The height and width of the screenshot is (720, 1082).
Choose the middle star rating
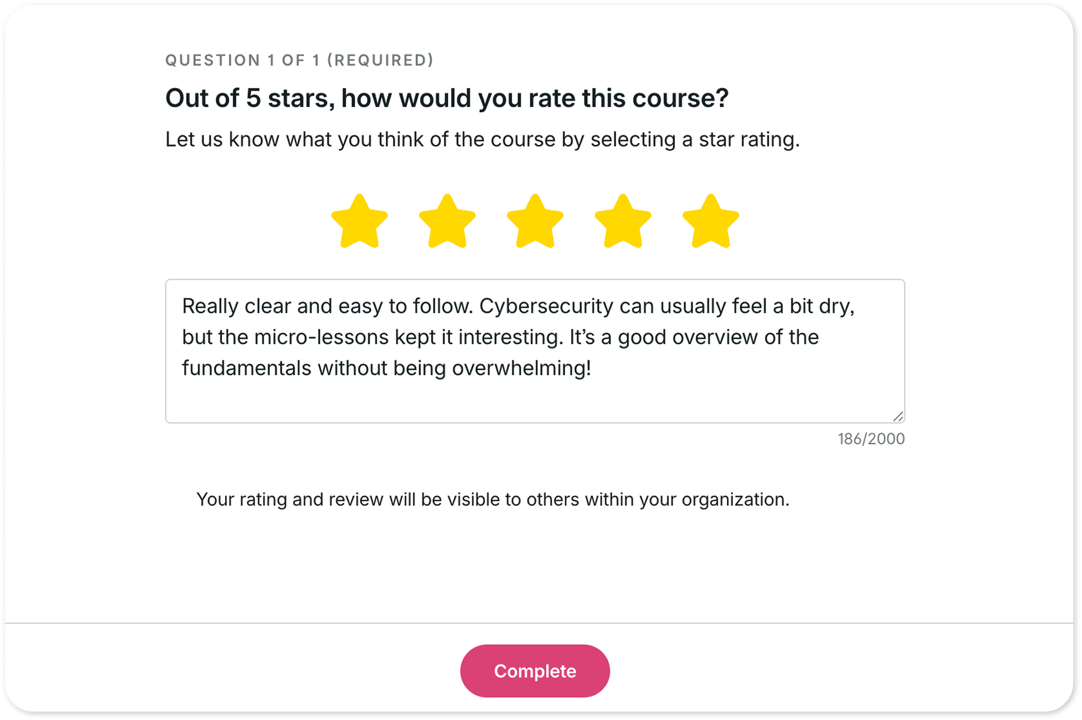[x=535, y=220]
